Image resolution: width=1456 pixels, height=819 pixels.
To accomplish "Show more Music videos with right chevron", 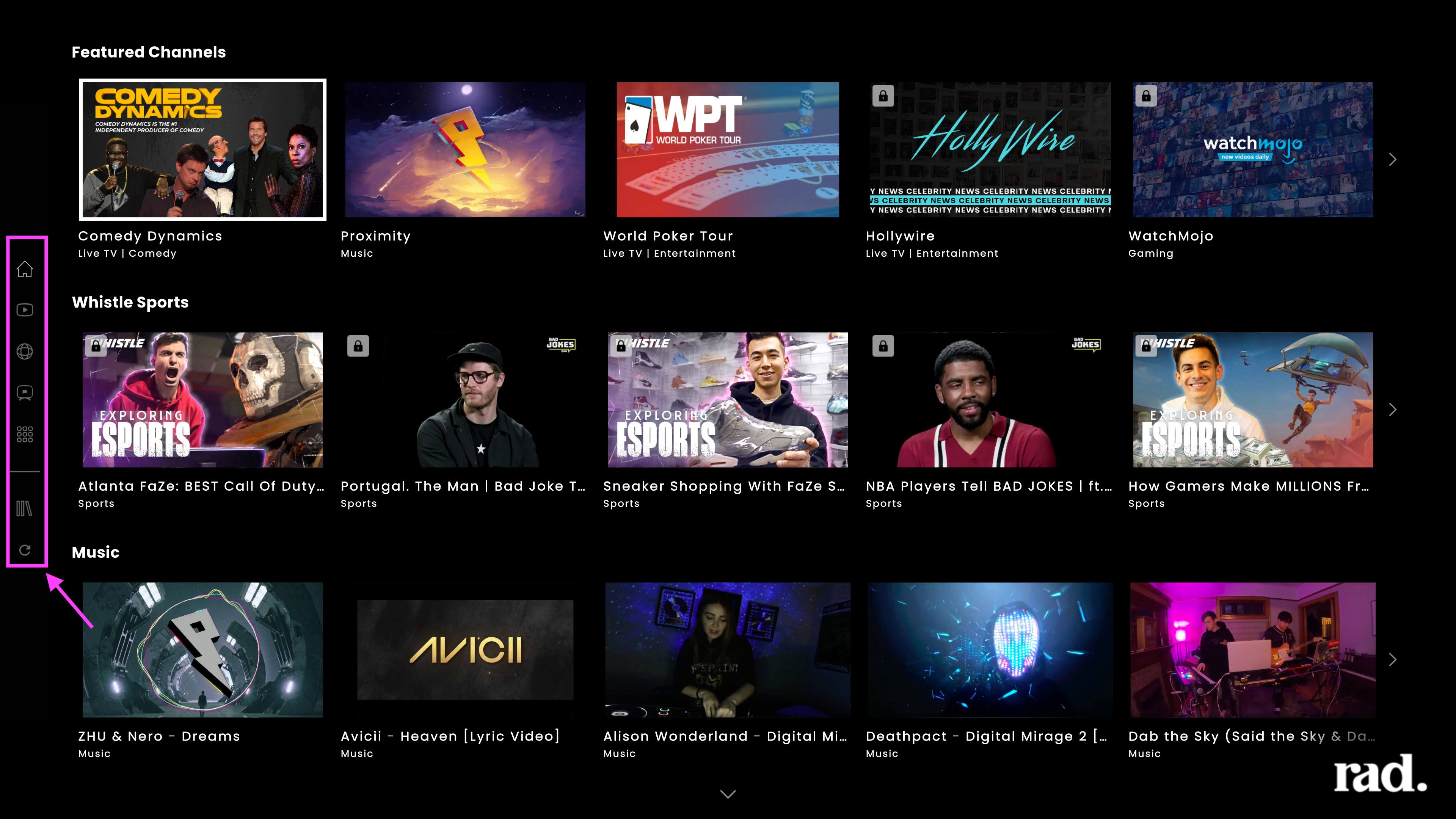I will click(1392, 660).
